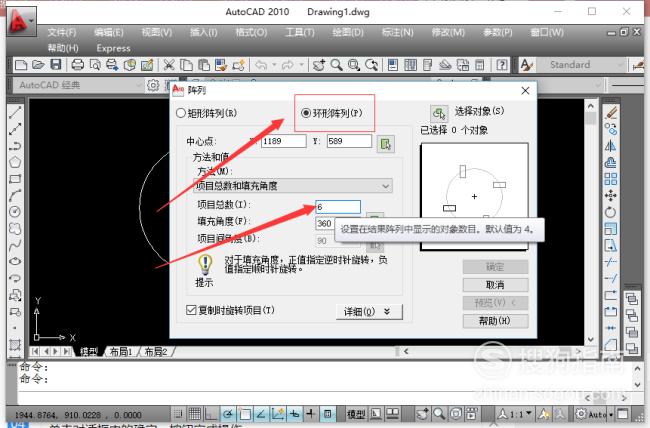Select the Rectangle draw tool
650x428 pixels.
pyautogui.click(x=15, y=179)
